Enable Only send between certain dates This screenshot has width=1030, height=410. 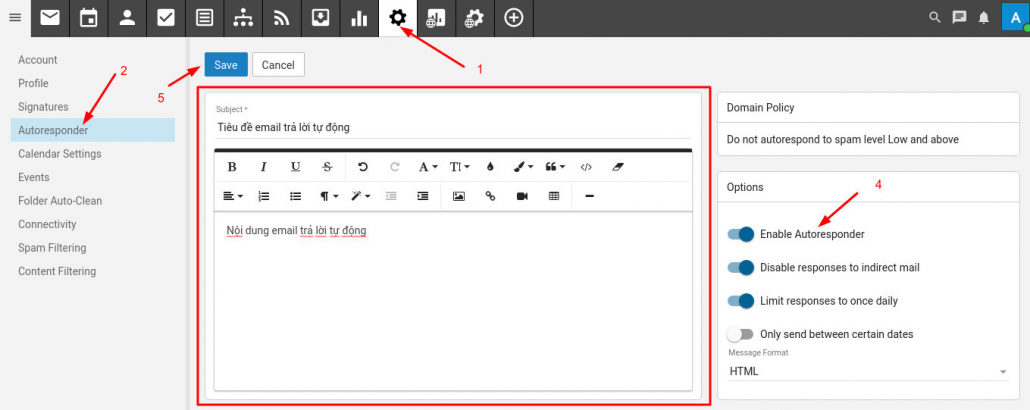[x=740, y=334]
